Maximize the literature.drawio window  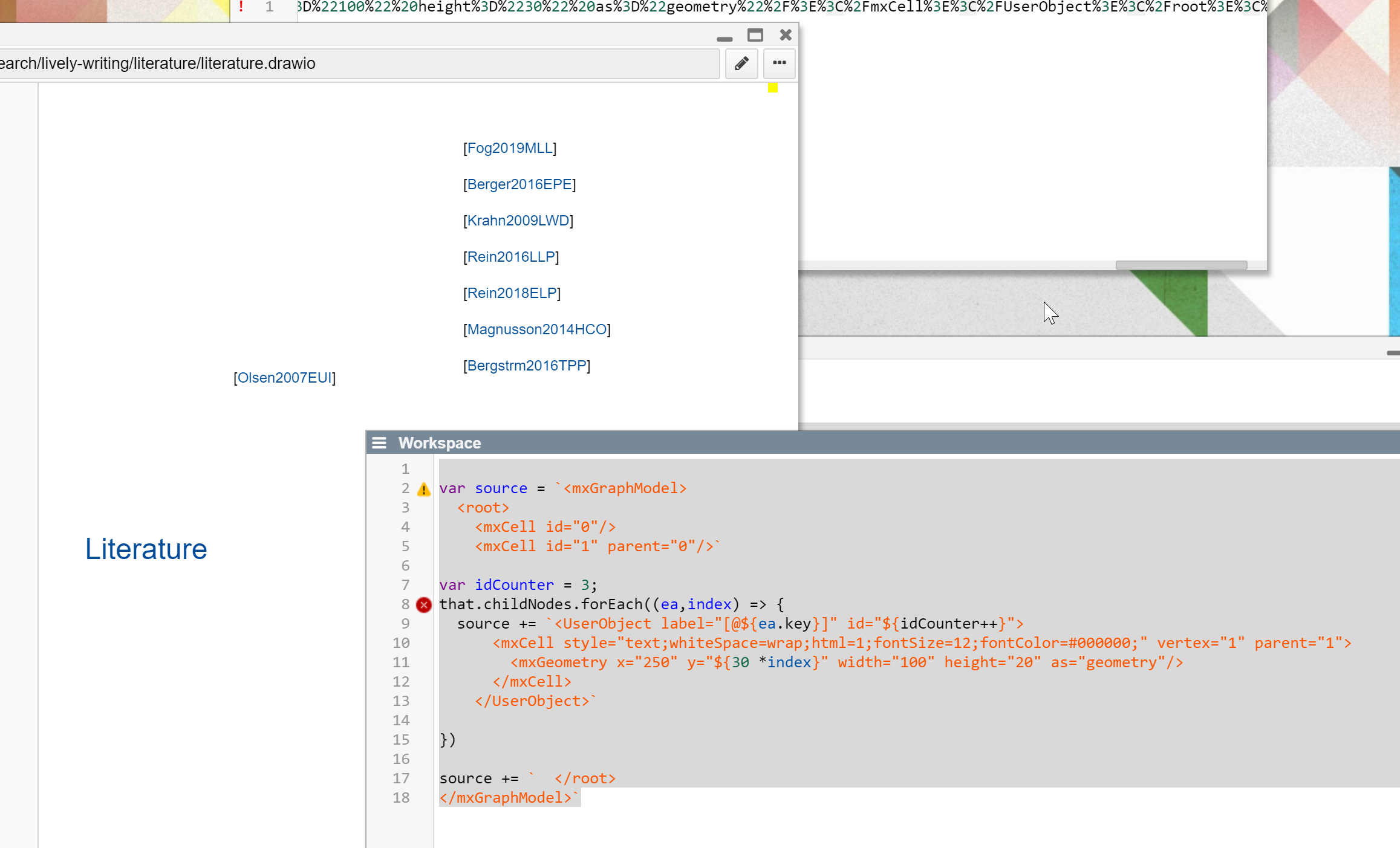[755, 35]
